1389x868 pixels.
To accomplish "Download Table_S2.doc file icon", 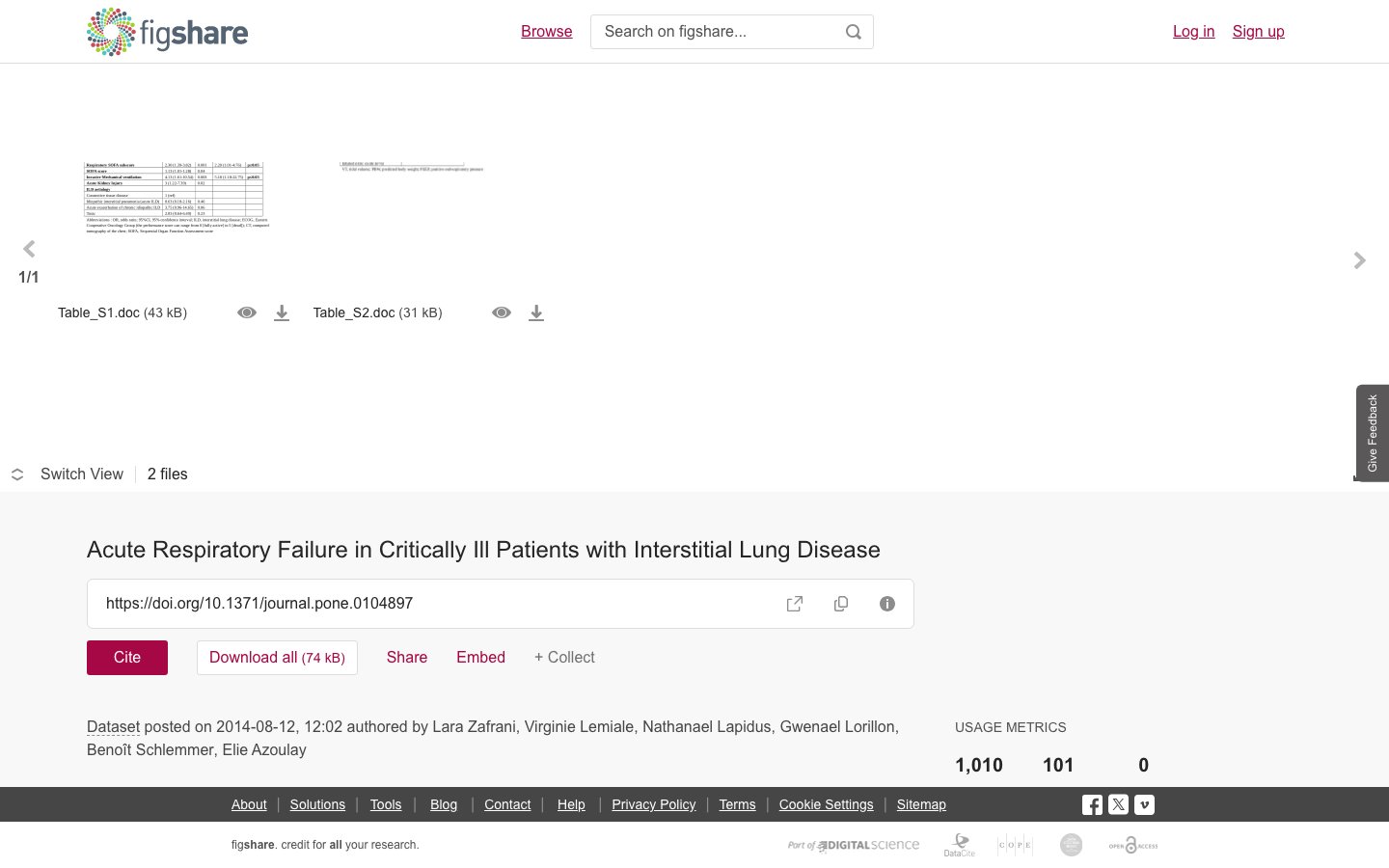I will tap(536, 312).
